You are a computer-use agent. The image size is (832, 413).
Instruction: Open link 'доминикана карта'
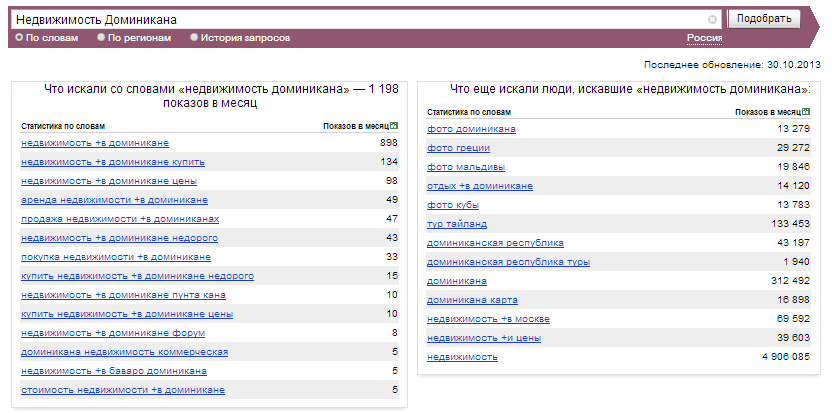click(472, 300)
